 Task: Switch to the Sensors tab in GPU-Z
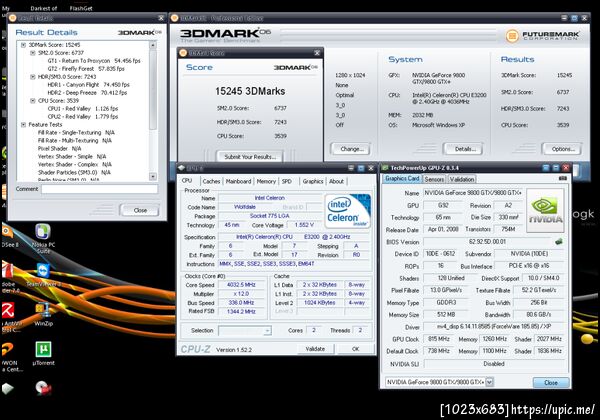point(434,179)
